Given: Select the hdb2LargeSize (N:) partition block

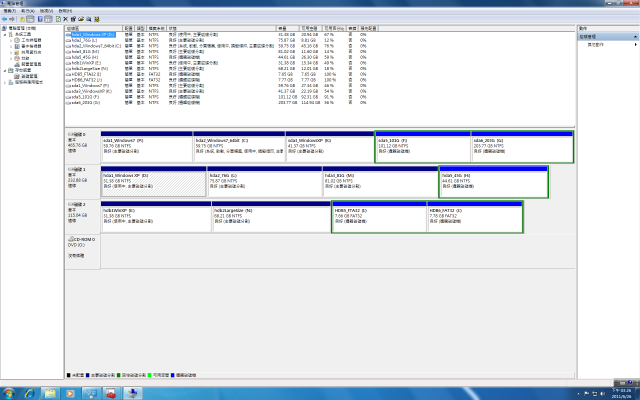Looking at the screenshot, I should click(271, 217).
